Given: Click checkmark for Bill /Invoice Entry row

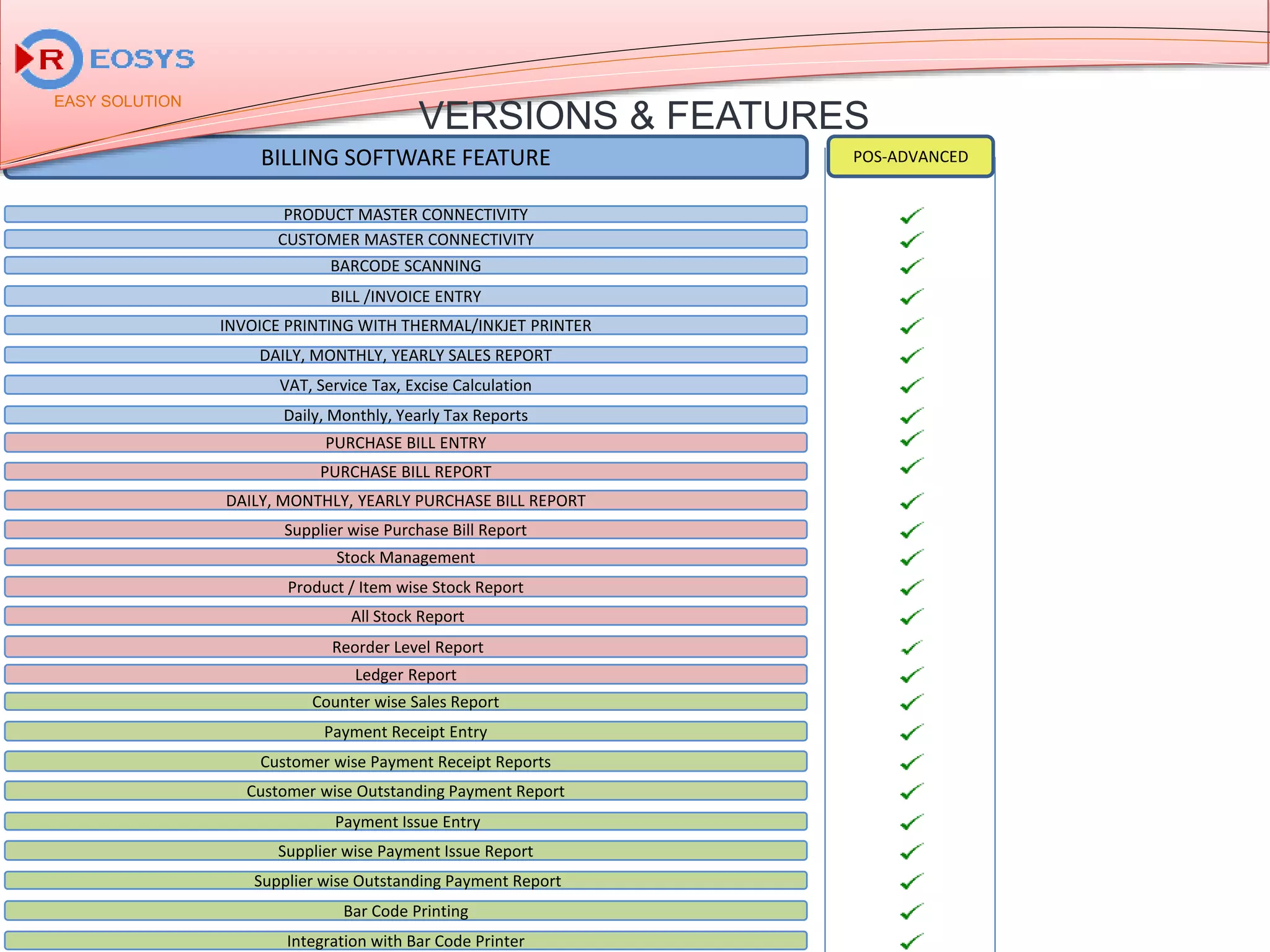Looking at the screenshot, I should [x=911, y=297].
